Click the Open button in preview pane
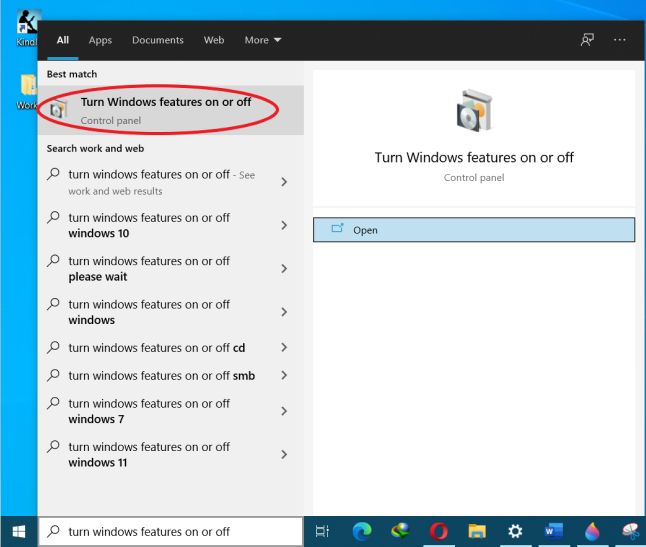This screenshot has width=646, height=547. pyautogui.click(x=474, y=230)
